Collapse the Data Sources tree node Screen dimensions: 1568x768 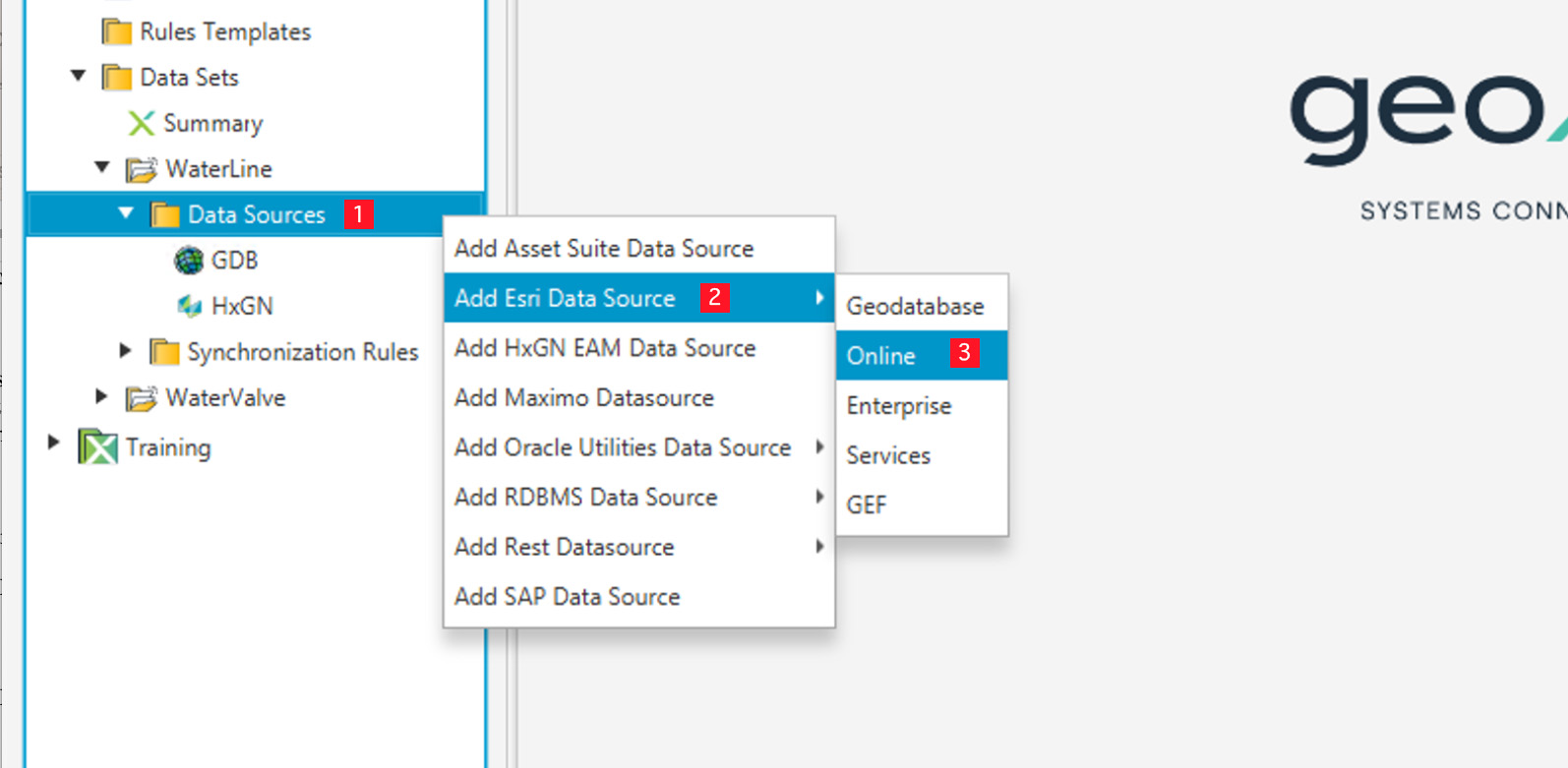click(126, 212)
